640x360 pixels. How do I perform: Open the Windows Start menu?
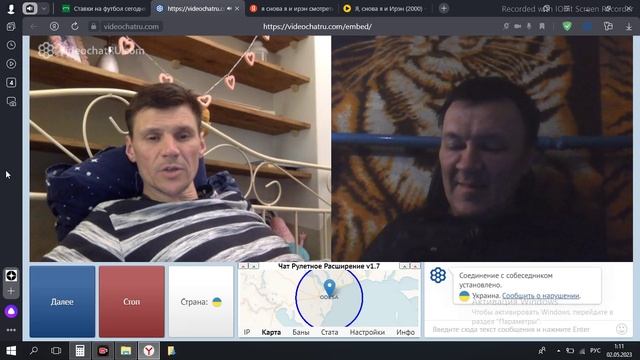[11, 351]
